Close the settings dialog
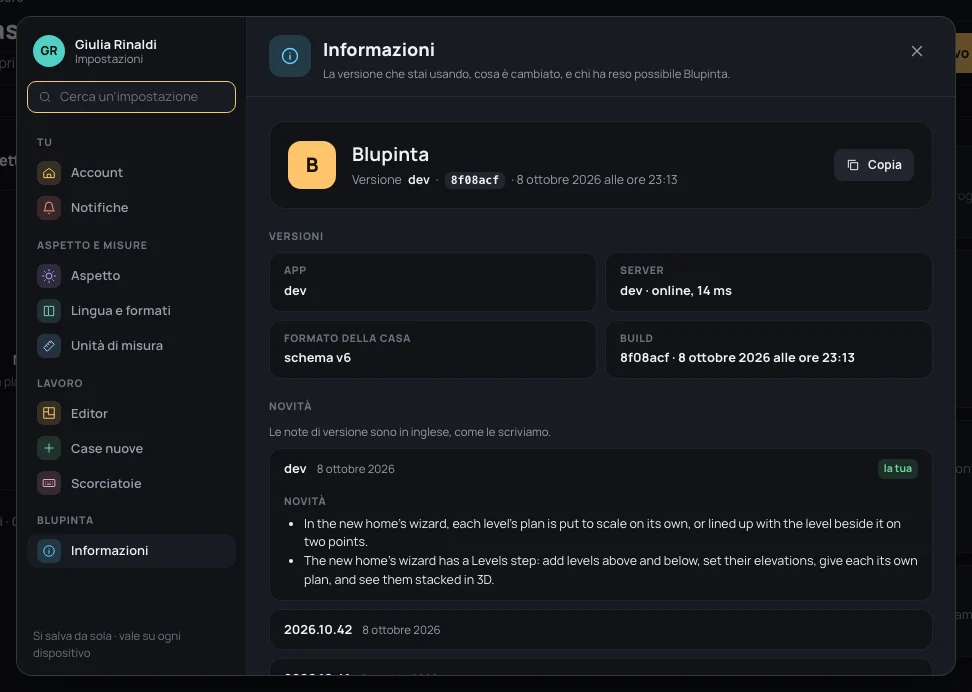The width and height of the screenshot is (972, 692). point(917,51)
